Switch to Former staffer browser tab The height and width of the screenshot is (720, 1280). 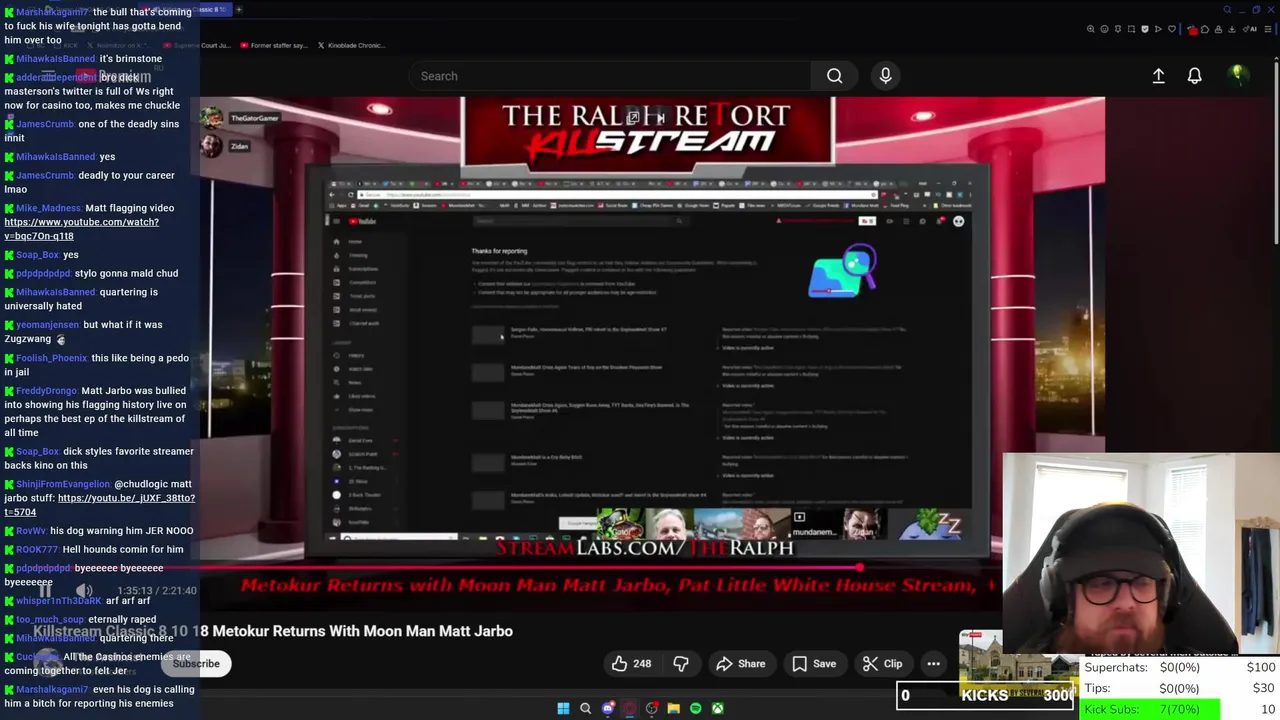point(275,45)
